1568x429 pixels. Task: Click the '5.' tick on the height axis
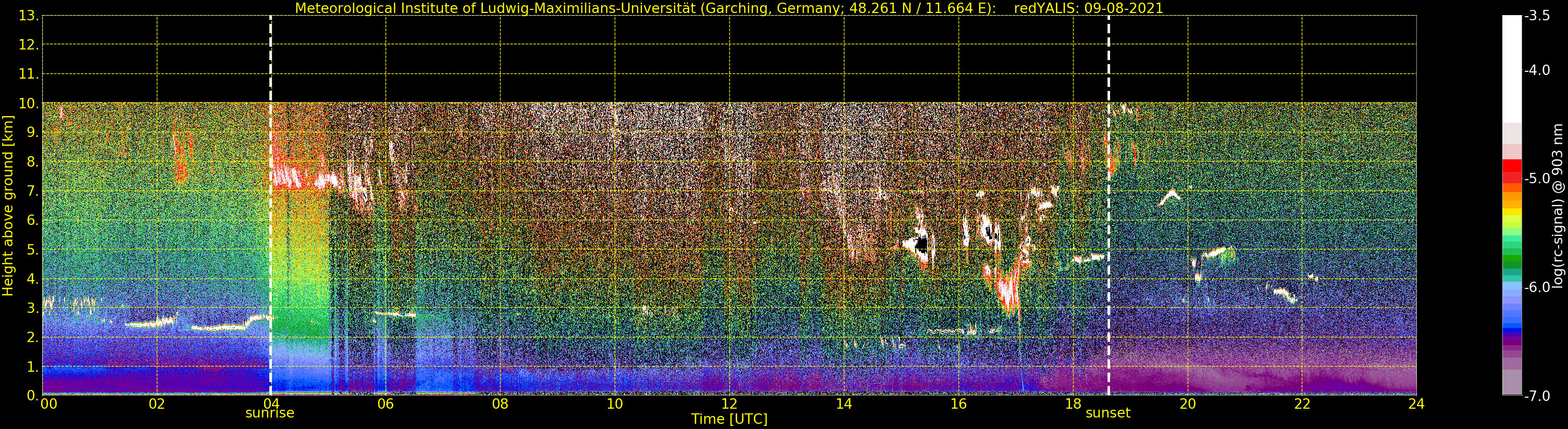32,249
